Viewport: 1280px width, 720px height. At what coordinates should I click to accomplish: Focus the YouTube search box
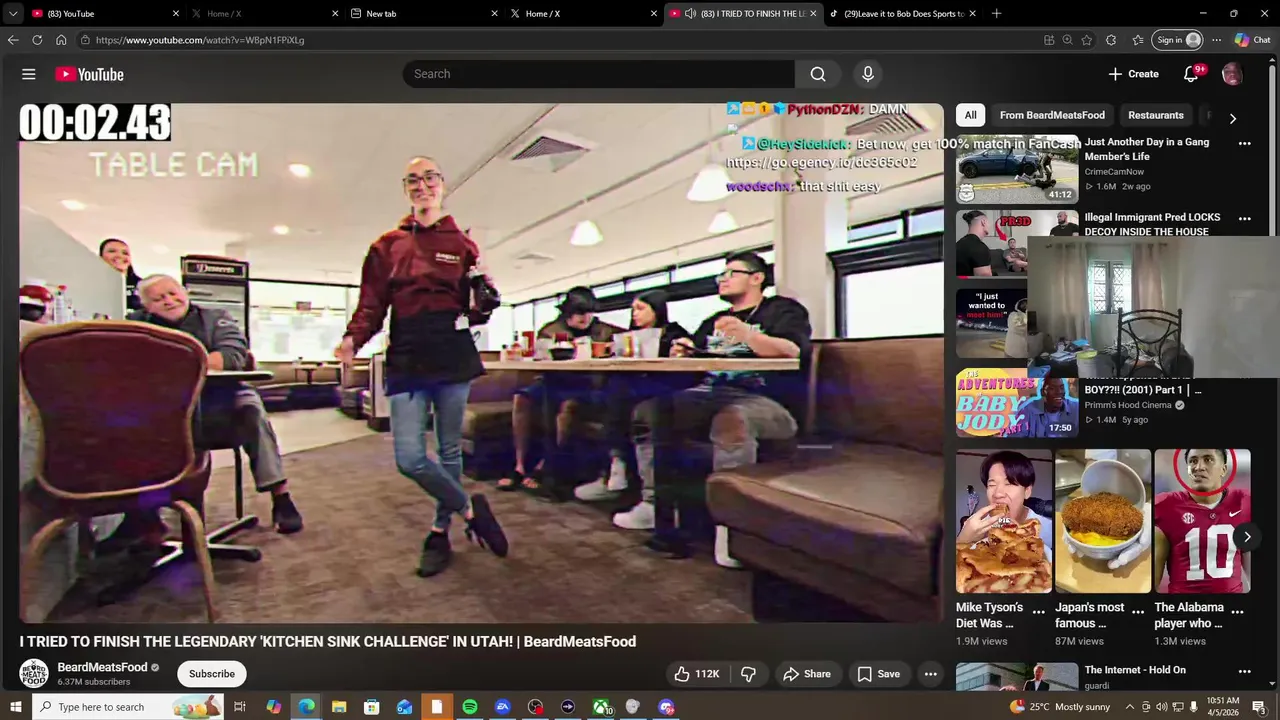[x=598, y=74]
